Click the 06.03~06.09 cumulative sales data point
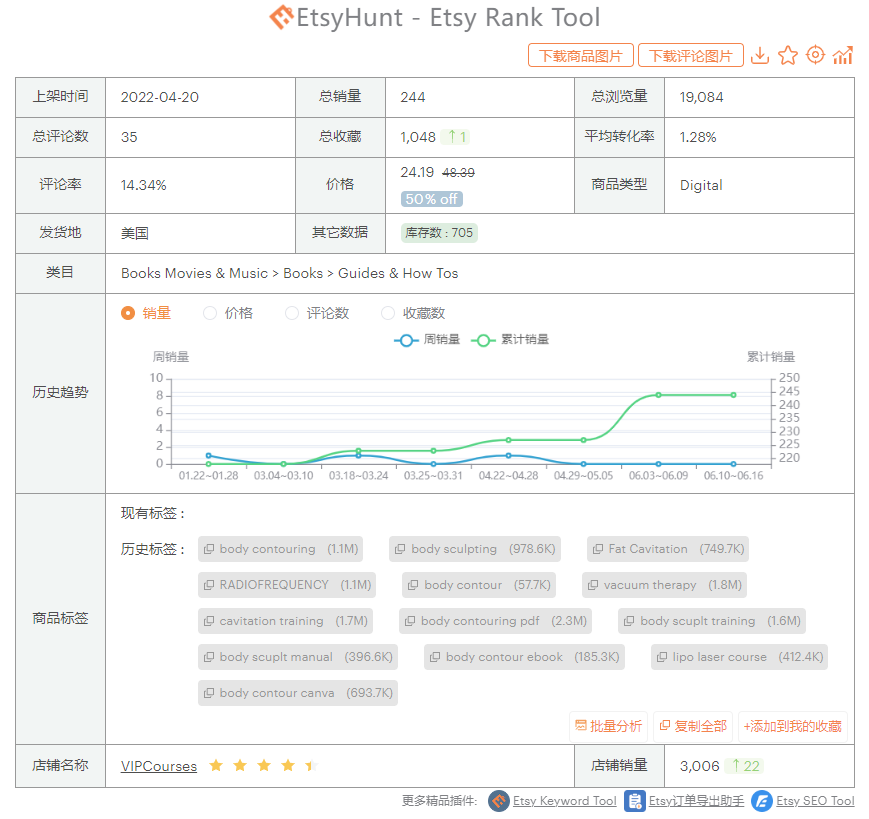 659,395
